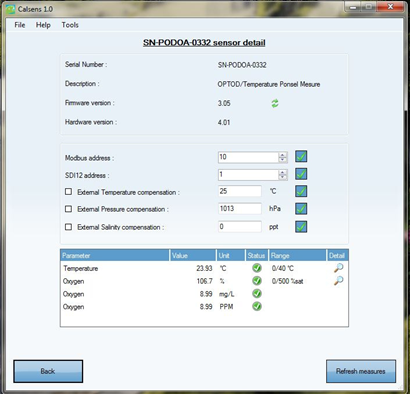Click the firmware version refresh icon

click(275, 104)
